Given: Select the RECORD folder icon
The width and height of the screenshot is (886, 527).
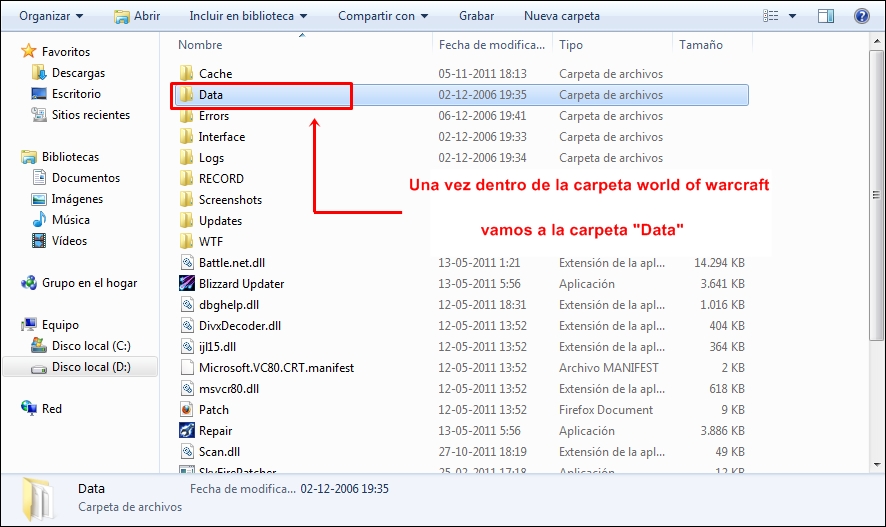Looking at the screenshot, I should (x=186, y=178).
